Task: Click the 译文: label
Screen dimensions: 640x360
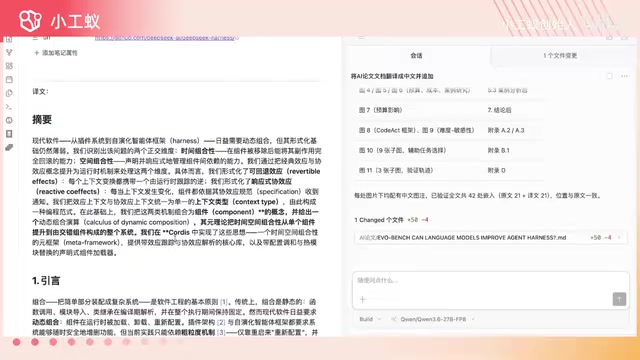Action: 40,91
